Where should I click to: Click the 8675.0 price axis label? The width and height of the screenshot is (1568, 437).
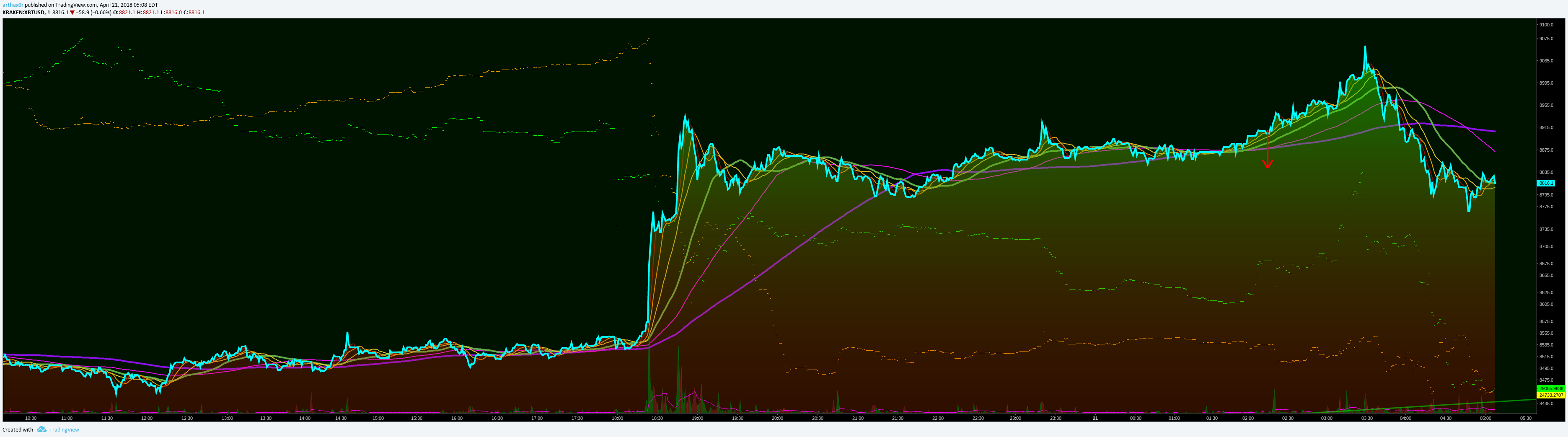[x=1546, y=264]
